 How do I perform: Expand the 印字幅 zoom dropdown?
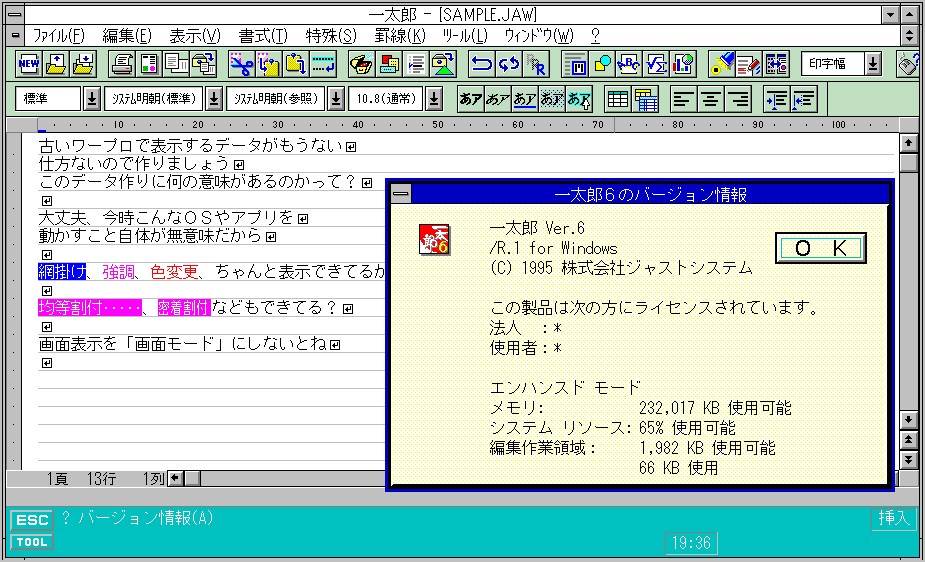[x=873, y=65]
